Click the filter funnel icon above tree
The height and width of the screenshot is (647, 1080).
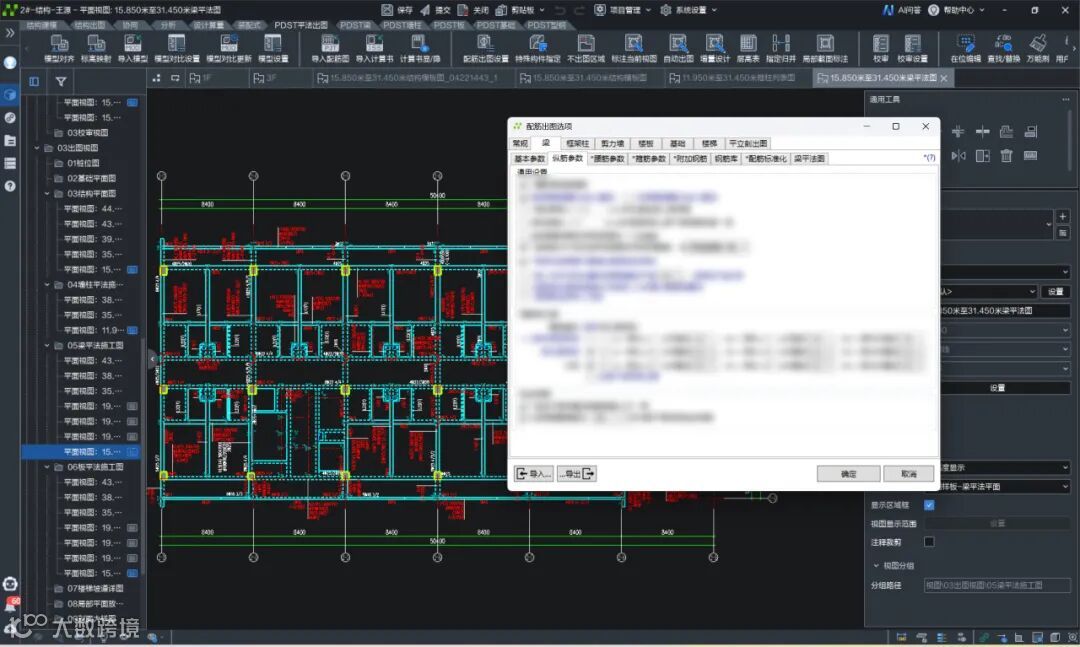[x=61, y=81]
